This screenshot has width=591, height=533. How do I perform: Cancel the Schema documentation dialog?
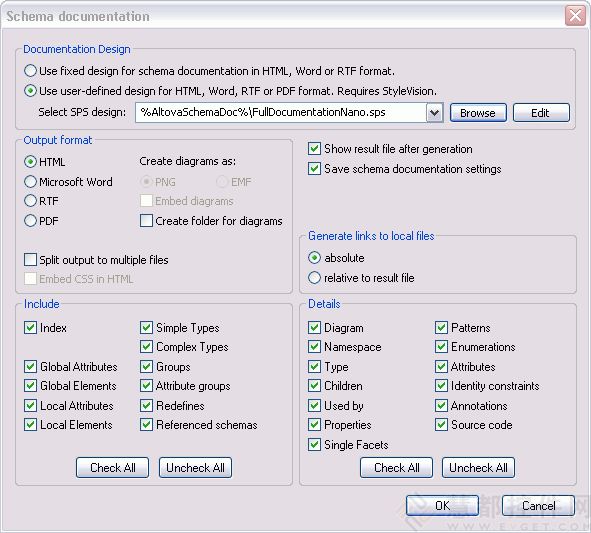pyautogui.click(x=539, y=505)
